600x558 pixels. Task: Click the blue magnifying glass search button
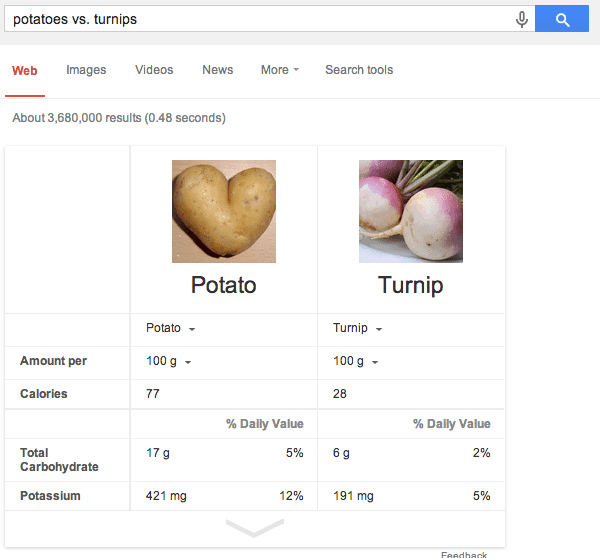click(561, 18)
